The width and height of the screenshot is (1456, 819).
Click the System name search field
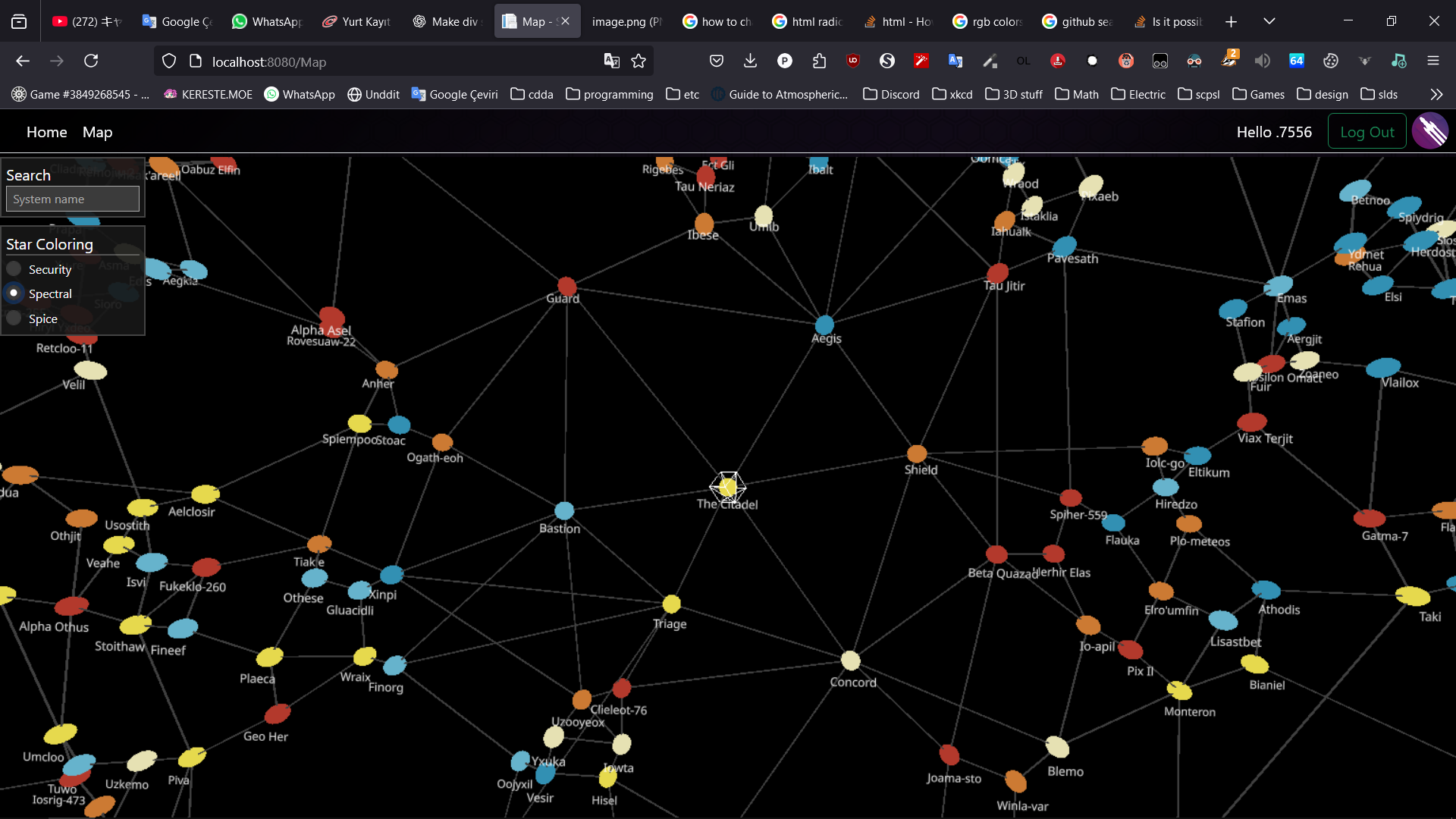73,199
